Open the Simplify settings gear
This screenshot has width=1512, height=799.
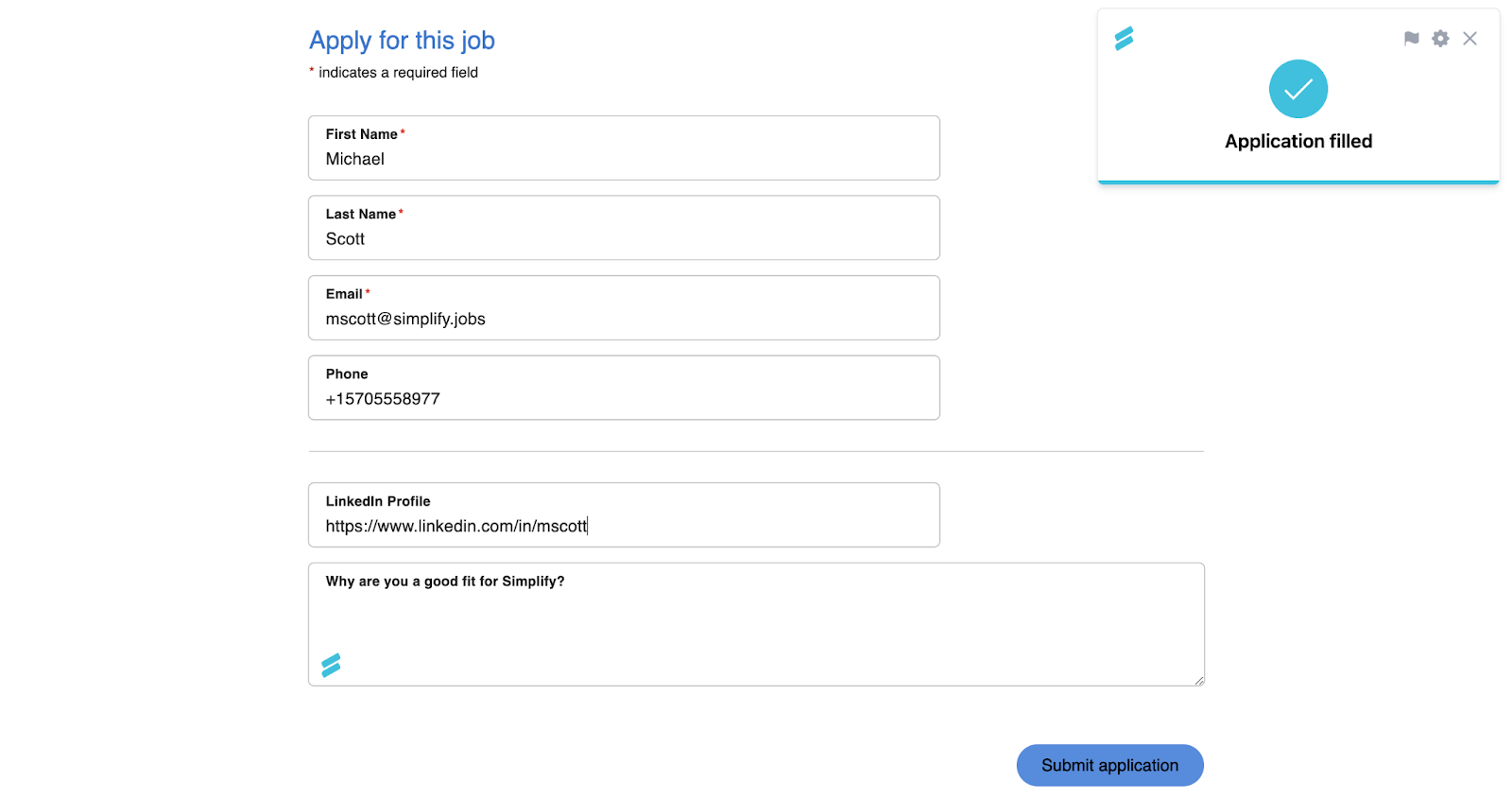coord(1440,39)
